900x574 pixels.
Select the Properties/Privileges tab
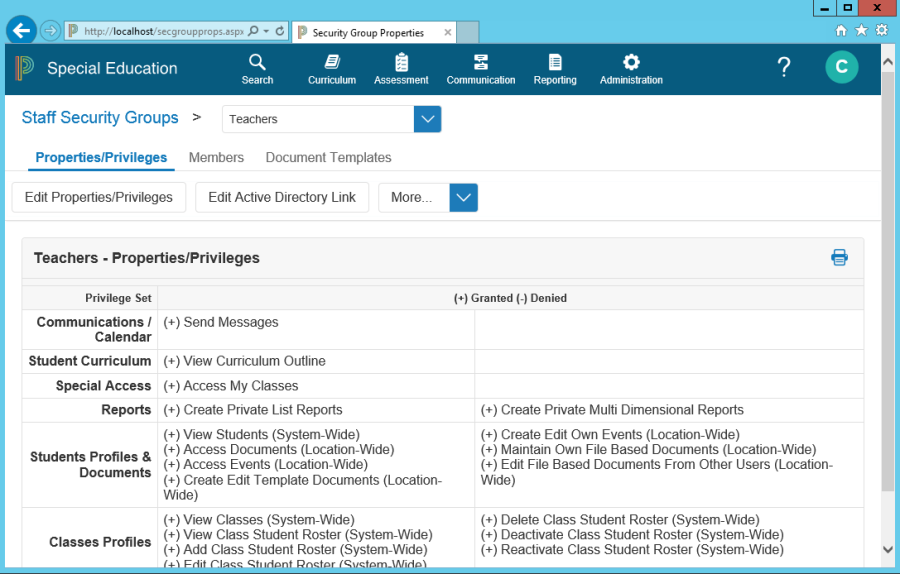coord(101,158)
